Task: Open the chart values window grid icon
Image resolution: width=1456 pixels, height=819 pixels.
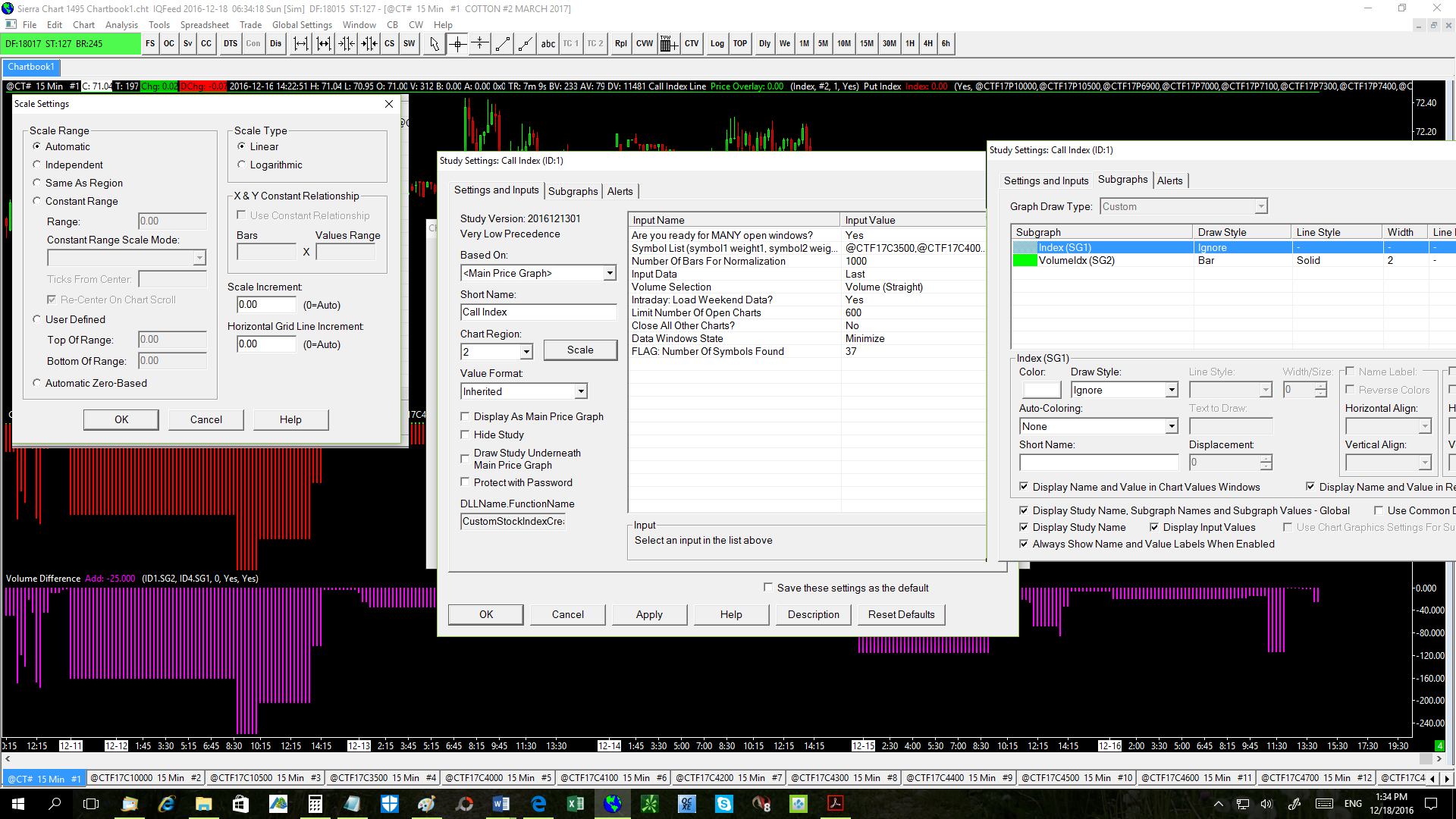Action: pyautogui.click(x=667, y=44)
